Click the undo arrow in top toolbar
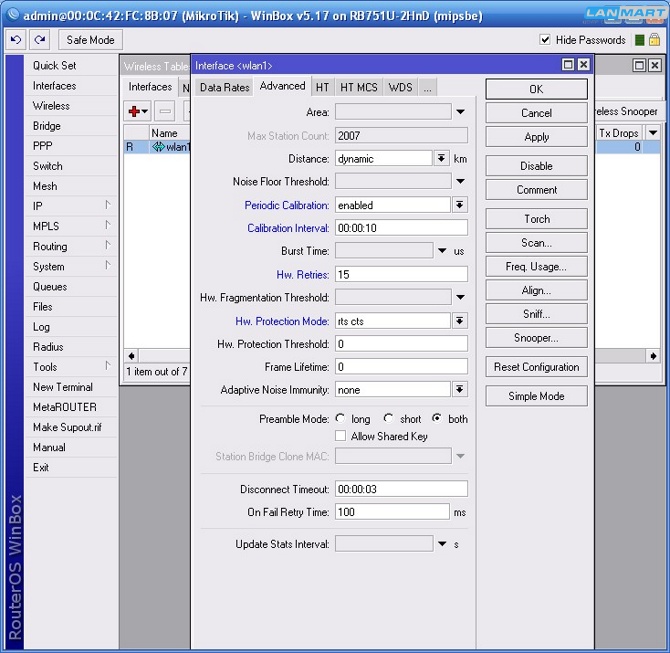670x653 pixels. (16, 40)
